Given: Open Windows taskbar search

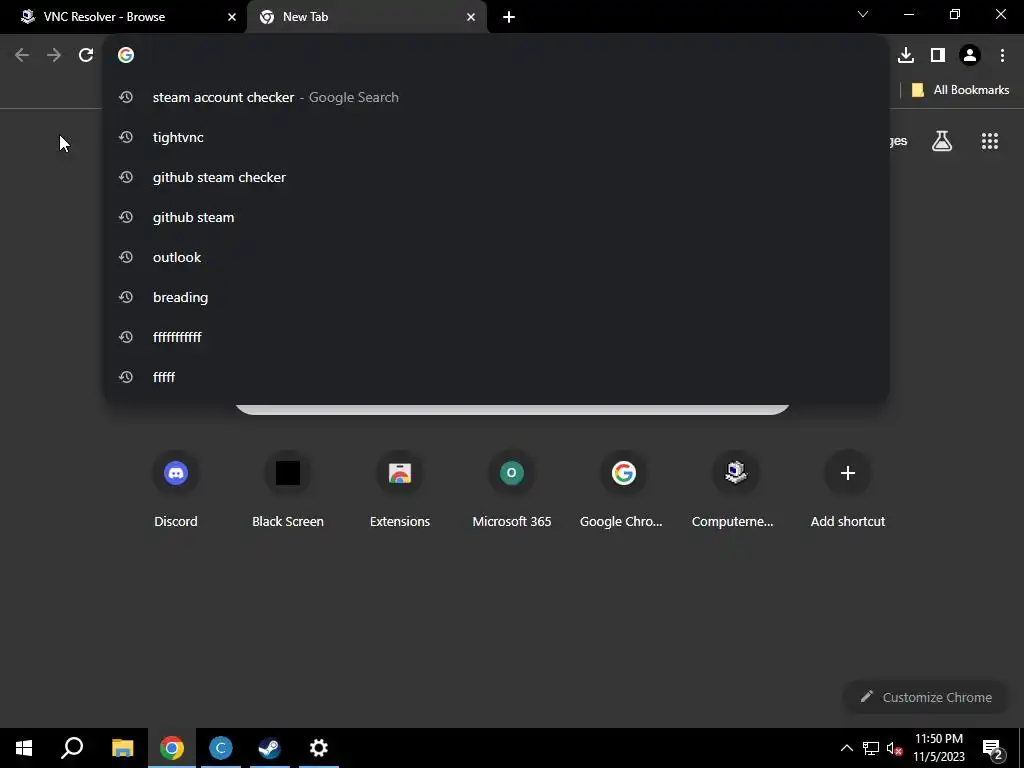Looking at the screenshot, I should coord(72,748).
